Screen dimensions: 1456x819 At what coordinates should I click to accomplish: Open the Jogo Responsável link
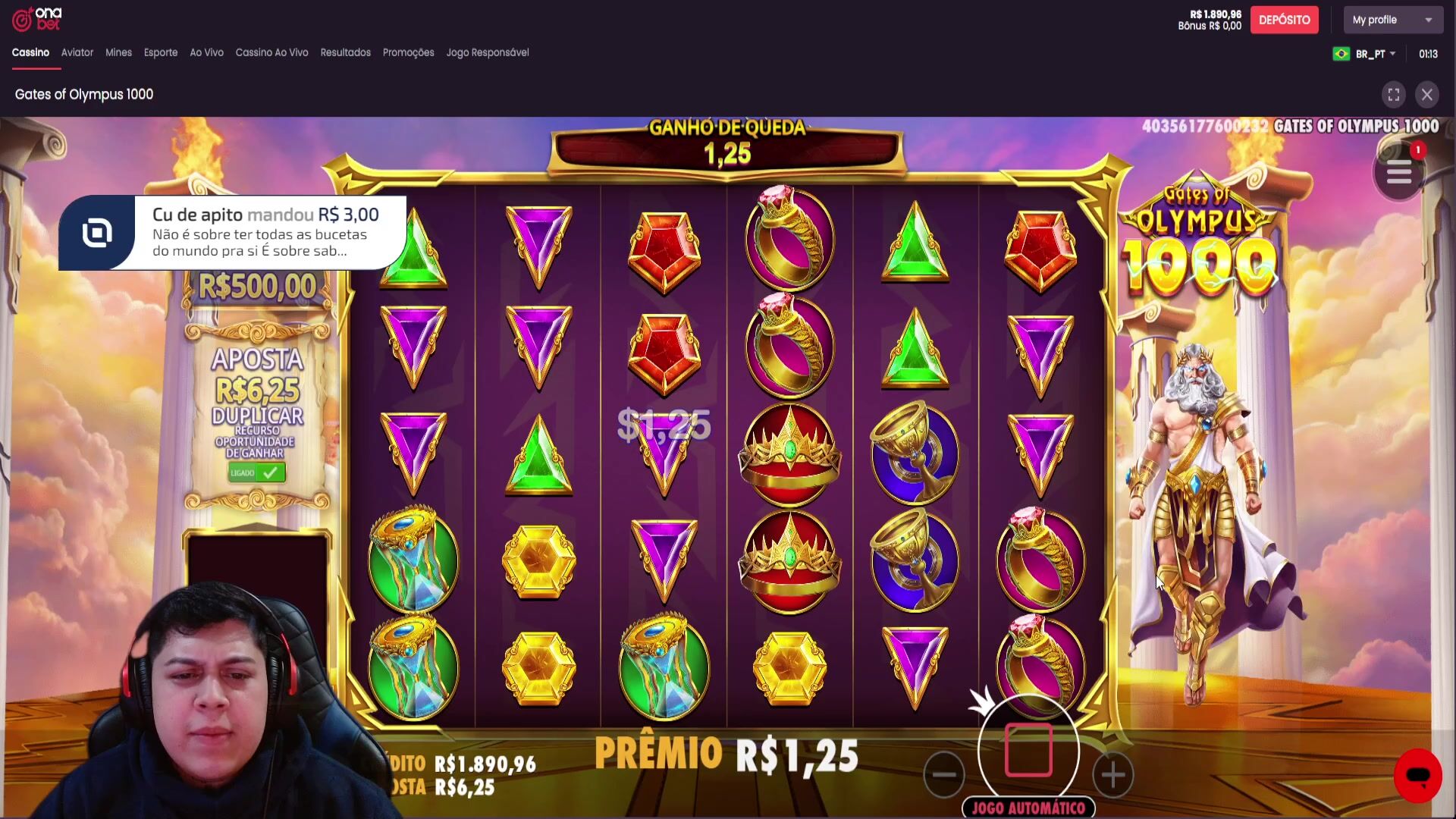(488, 52)
